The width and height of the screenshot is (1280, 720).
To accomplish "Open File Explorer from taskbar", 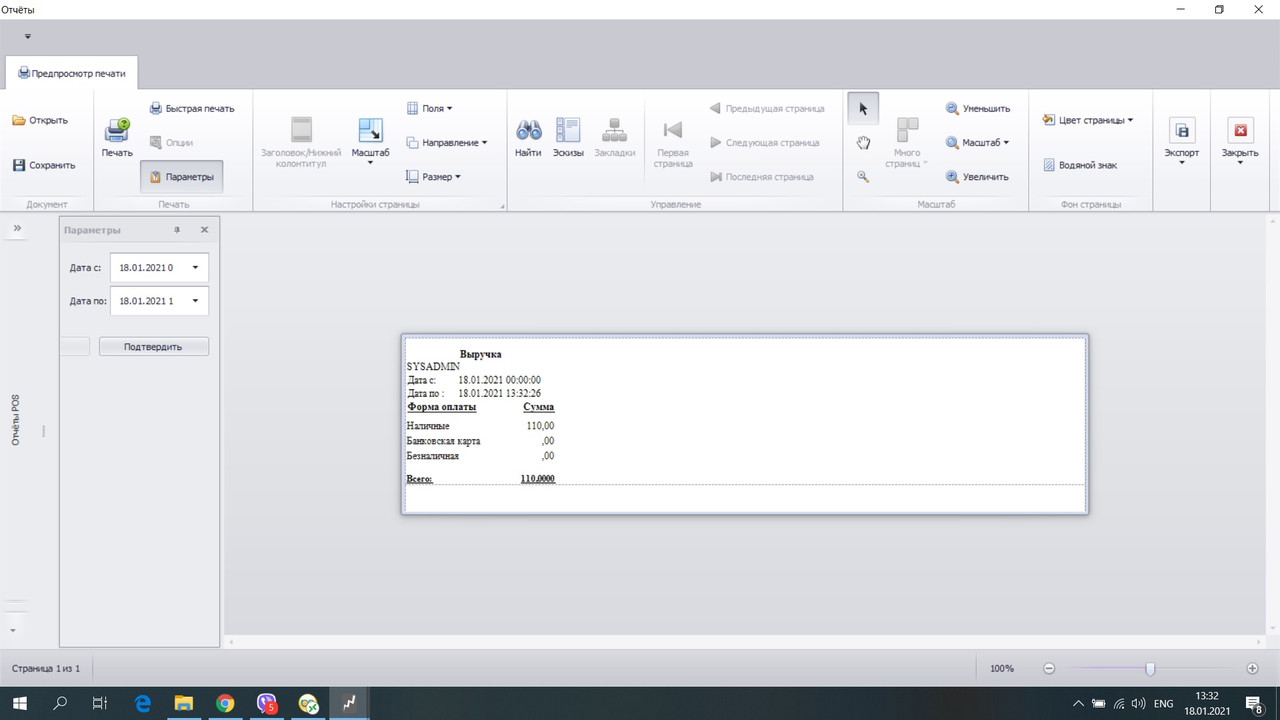I will pyautogui.click(x=183, y=703).
